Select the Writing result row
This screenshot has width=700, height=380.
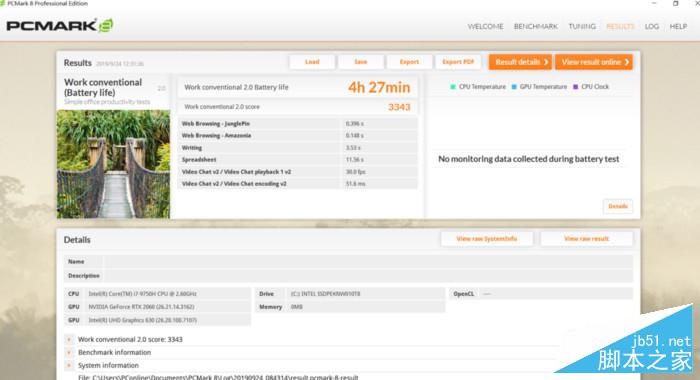click(298, 148)
